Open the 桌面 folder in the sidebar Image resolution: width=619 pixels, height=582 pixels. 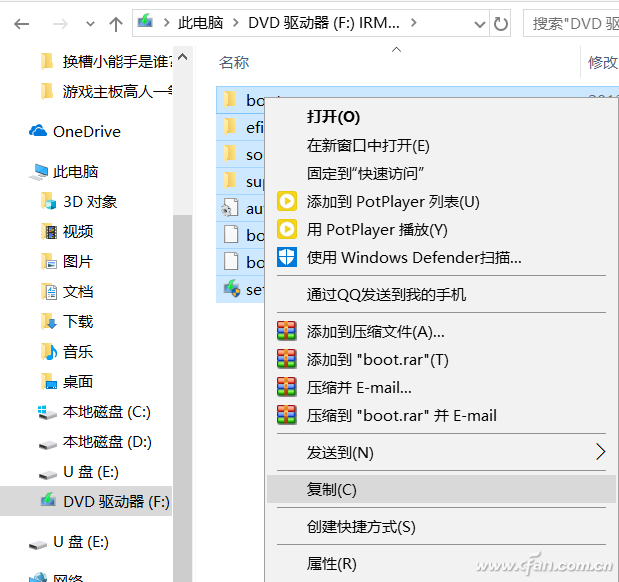coord(78,382)
